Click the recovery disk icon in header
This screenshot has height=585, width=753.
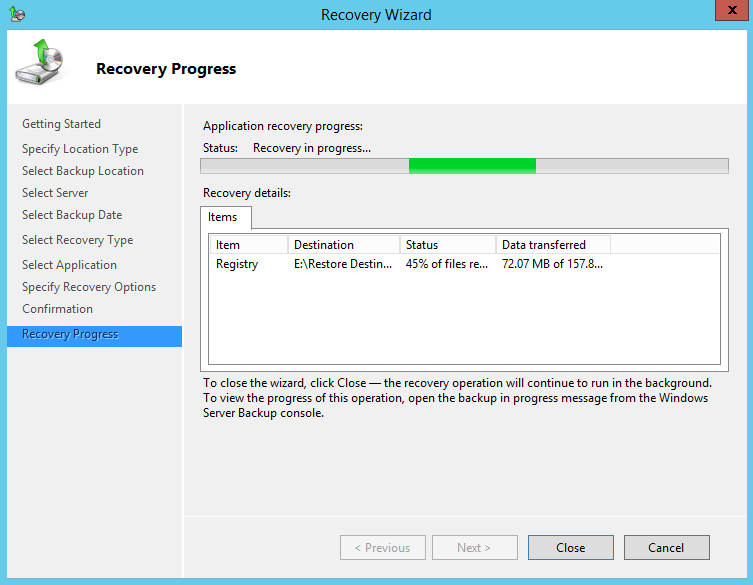(38, 64)
